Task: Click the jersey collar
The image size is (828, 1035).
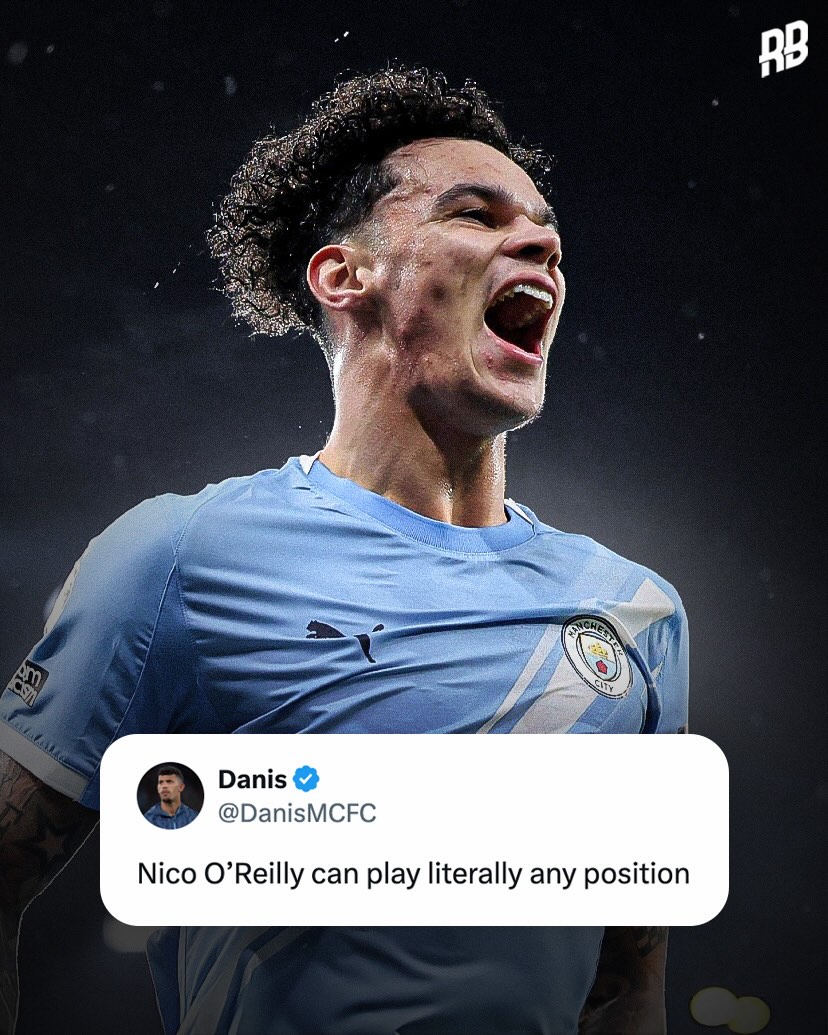Action: point(423,515)
